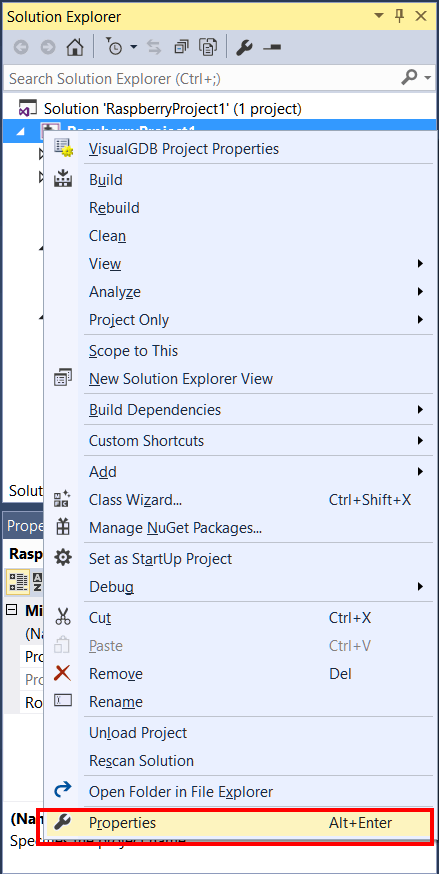Click the Show All Files toolbar icon
Screen dimensions: 439x874
208,48
